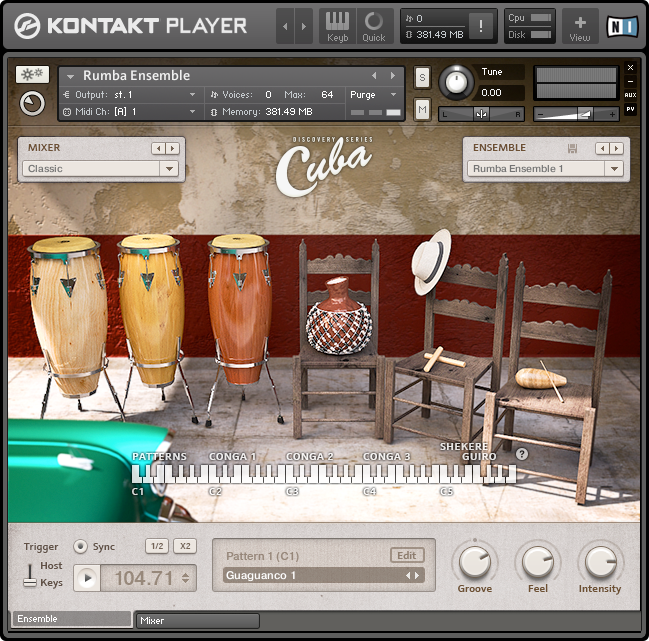
Task: Open the Quick load panel
Action: tap(374, 26)
